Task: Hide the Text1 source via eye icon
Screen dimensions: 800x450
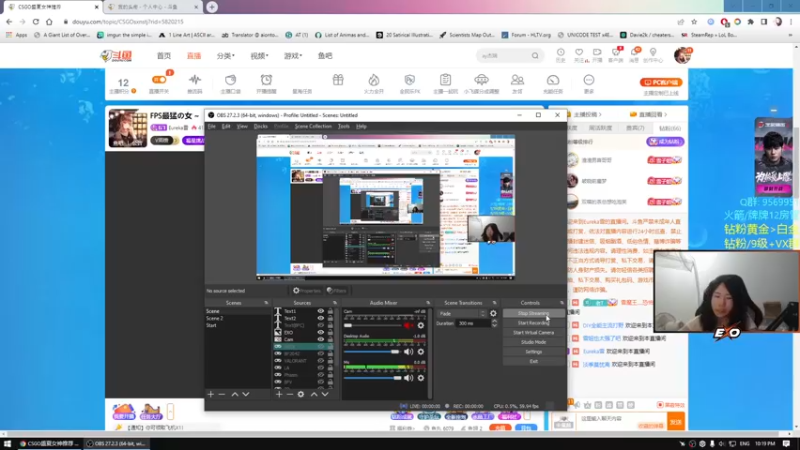Action: pos(320,311)
